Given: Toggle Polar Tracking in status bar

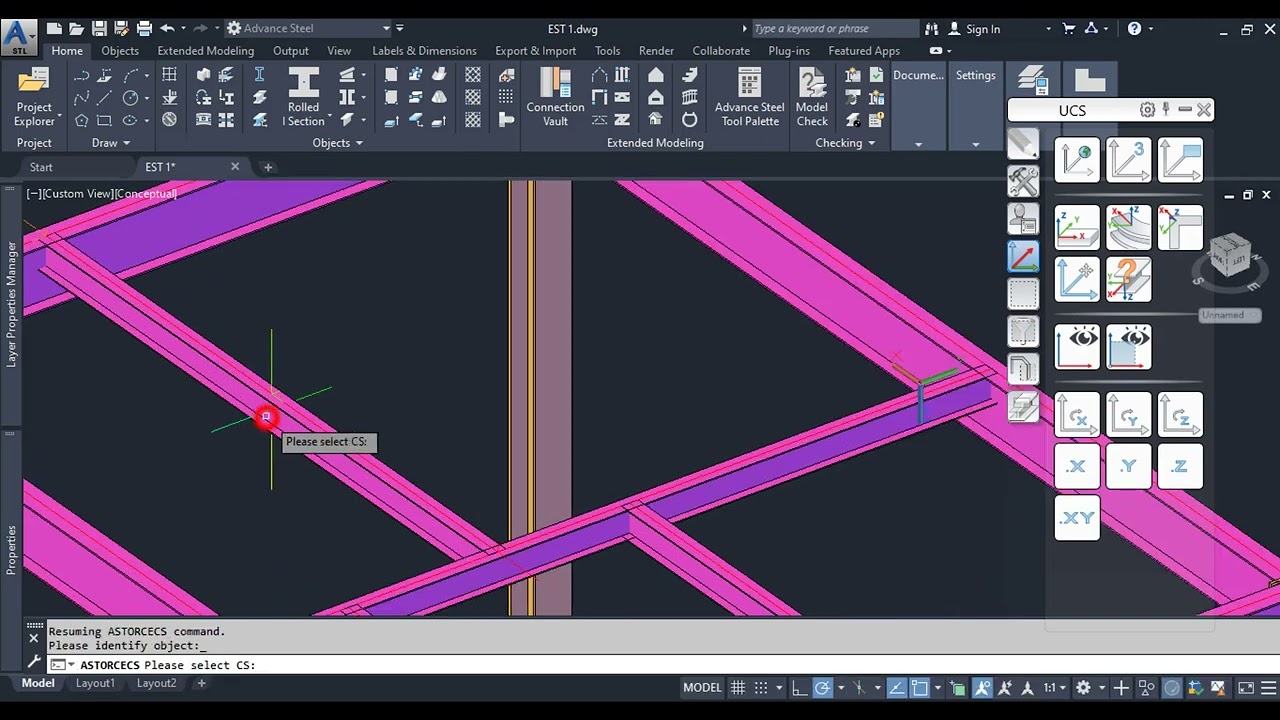Looking at the screenshot, I should (x=822, y=688).
